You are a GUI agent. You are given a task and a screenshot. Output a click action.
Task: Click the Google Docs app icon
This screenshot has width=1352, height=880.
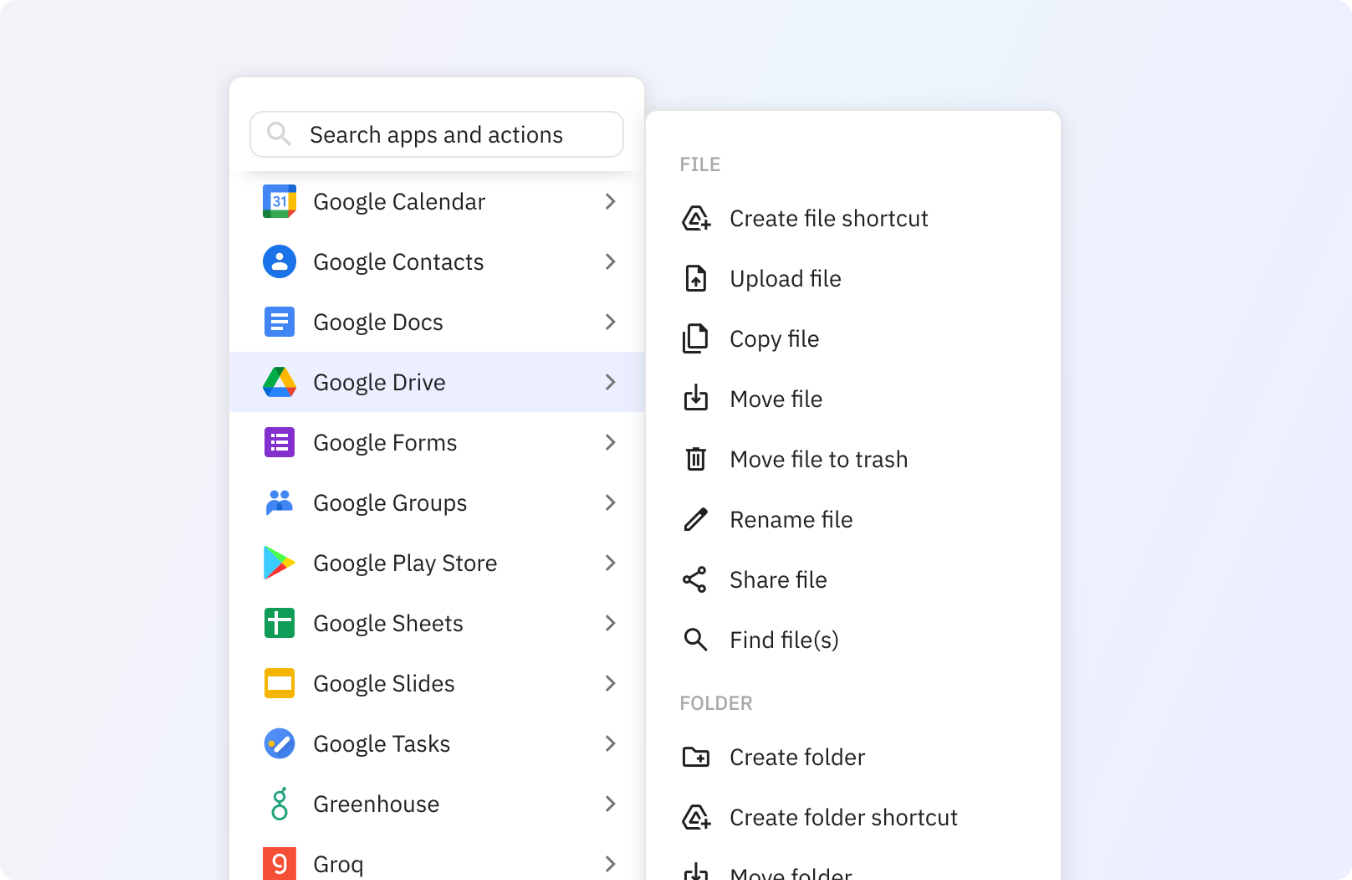pos(279,322)
